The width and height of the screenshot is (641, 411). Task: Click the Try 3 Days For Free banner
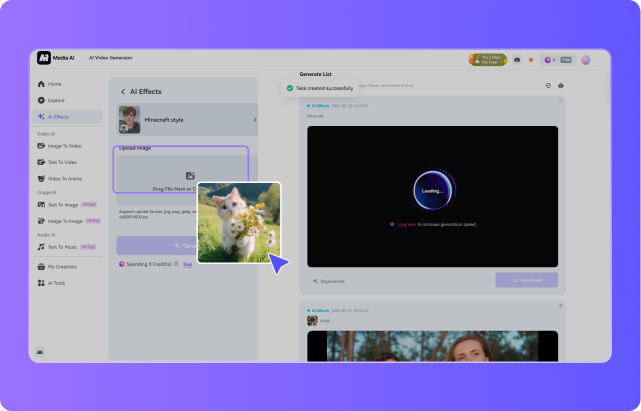pos(487,59)
